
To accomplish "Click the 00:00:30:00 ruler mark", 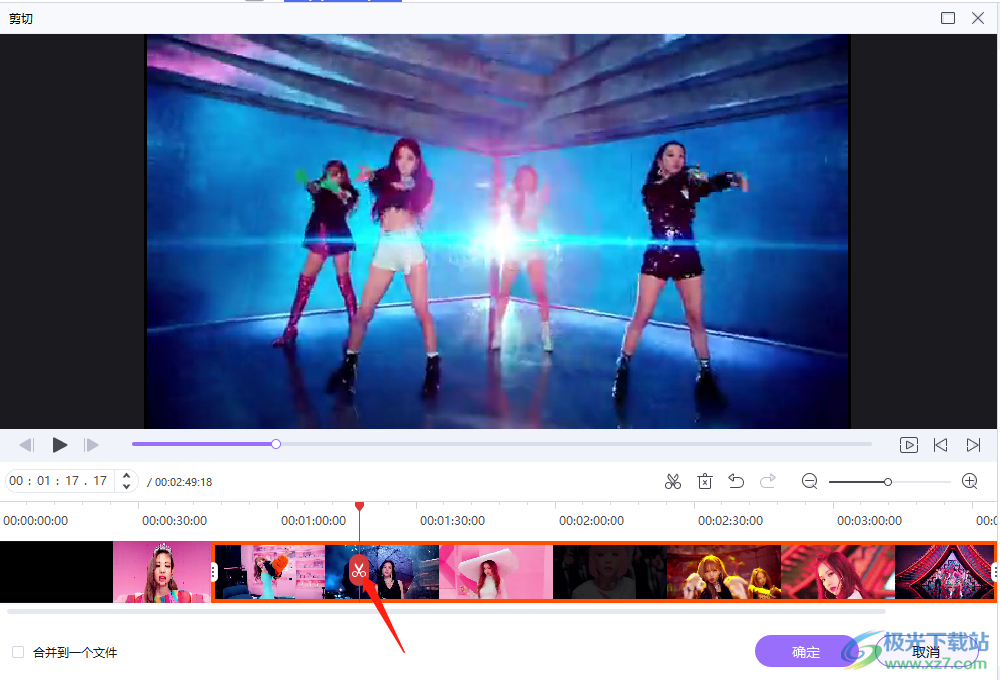I will (174, 521).
